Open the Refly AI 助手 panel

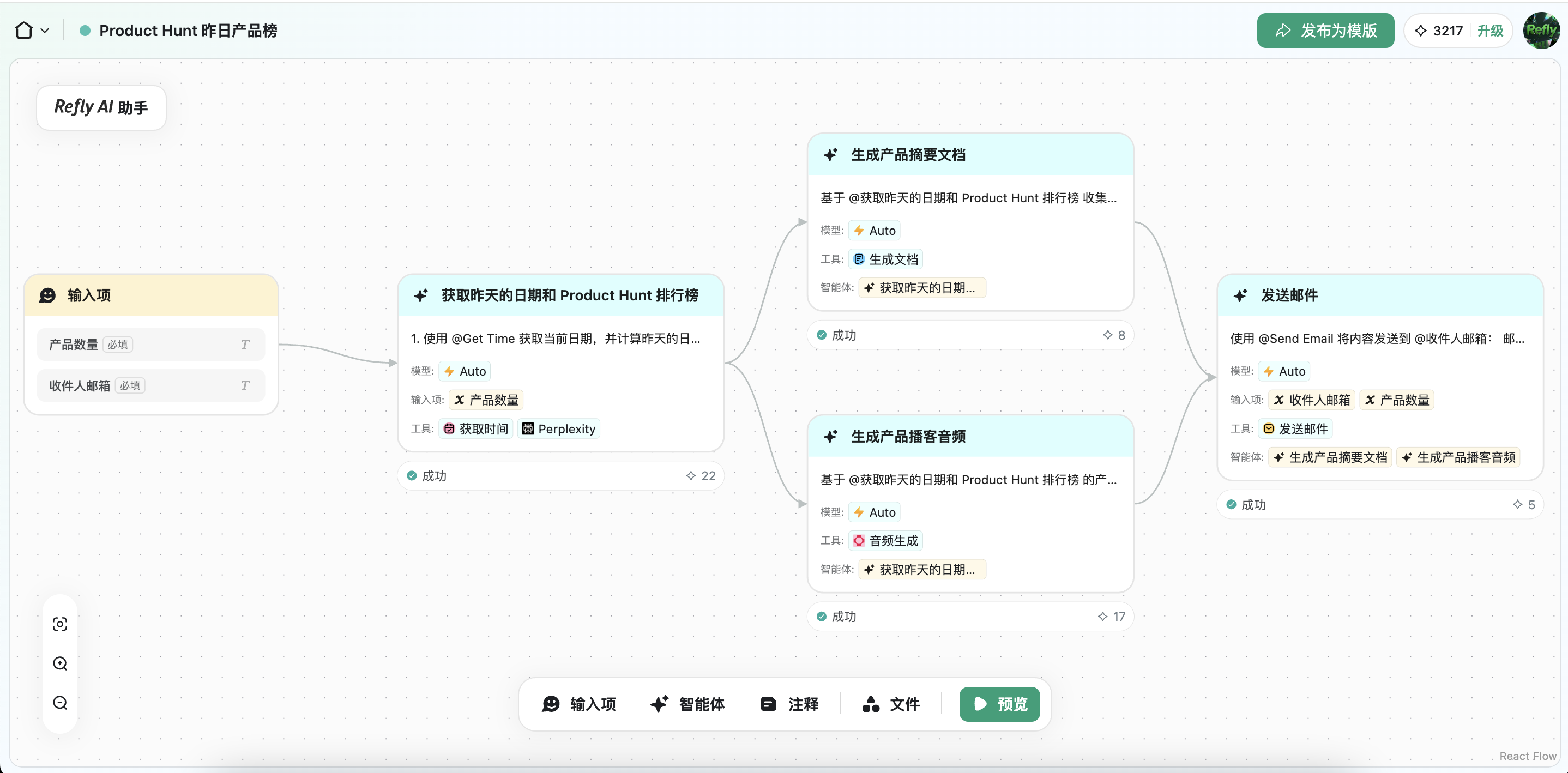[101, 108]
